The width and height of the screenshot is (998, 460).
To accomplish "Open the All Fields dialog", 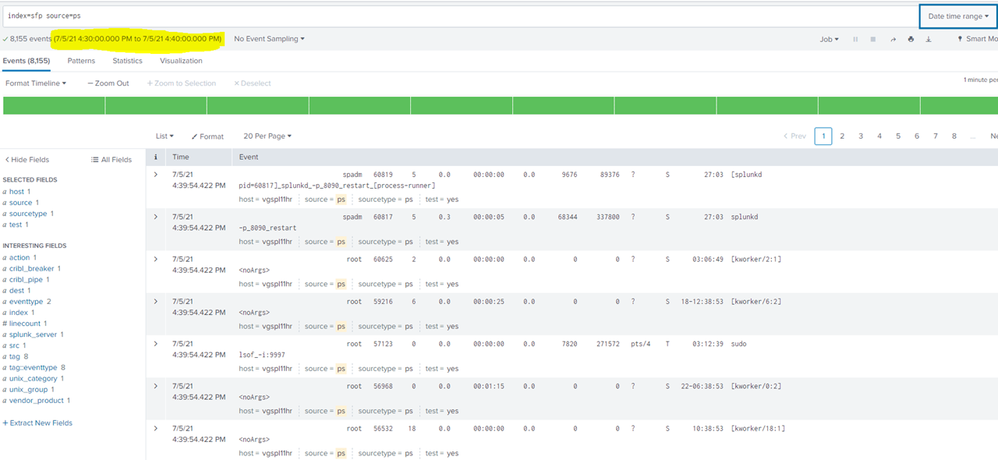I will click(111, 160).
